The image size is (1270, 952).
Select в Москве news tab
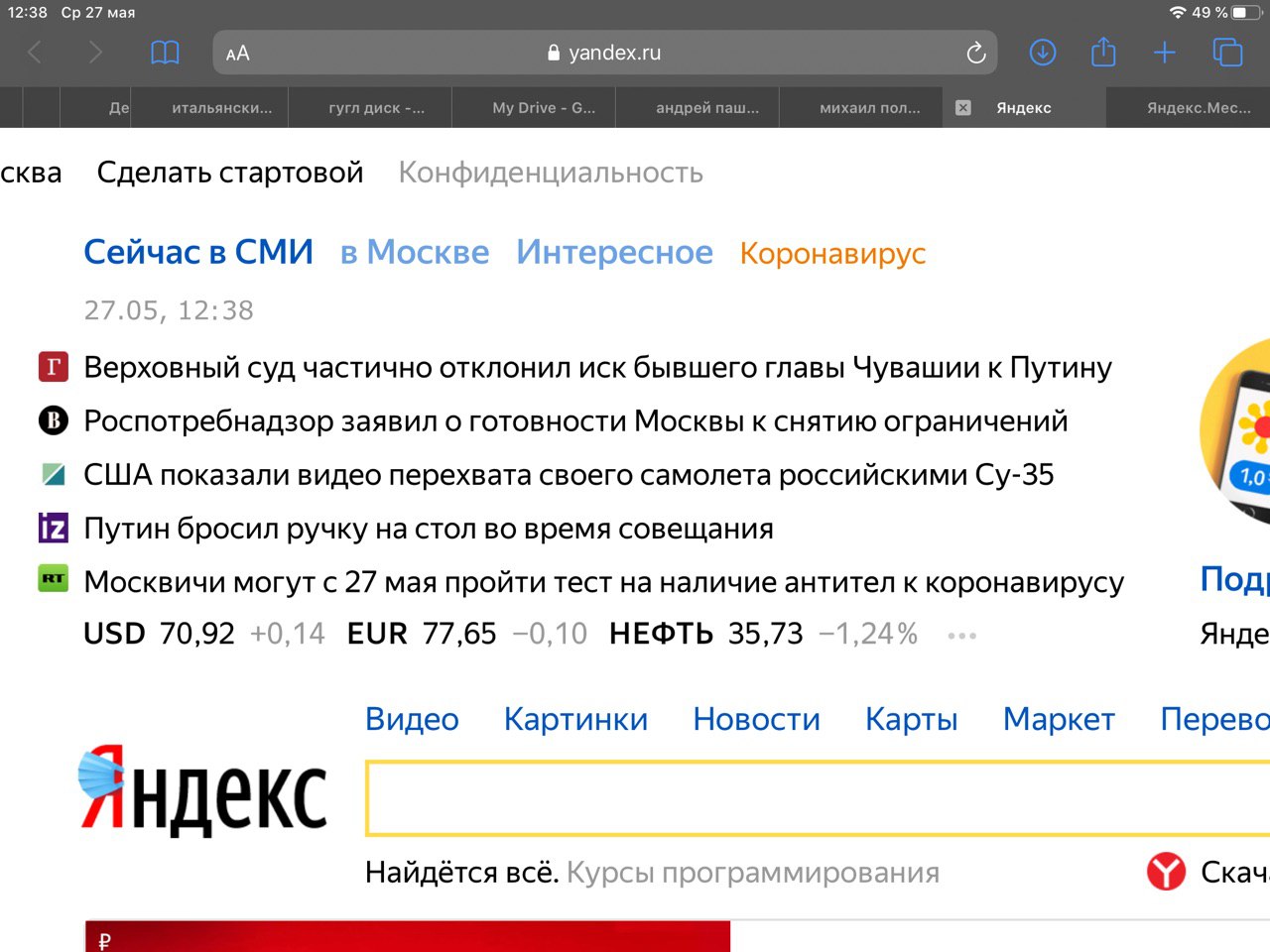[415, 253]
